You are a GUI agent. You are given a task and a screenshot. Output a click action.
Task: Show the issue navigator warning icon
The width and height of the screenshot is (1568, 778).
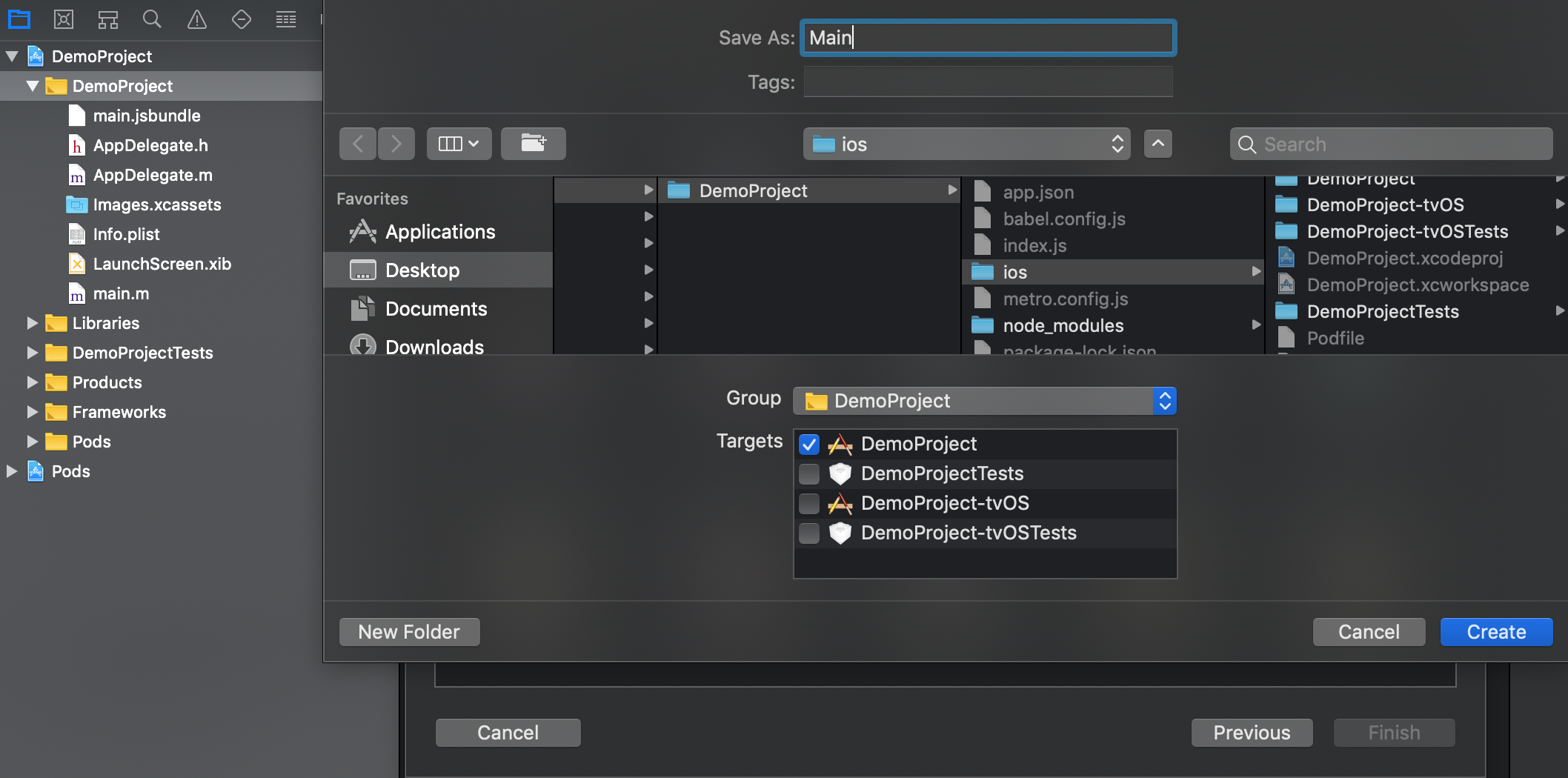click(x=197, y=19)
